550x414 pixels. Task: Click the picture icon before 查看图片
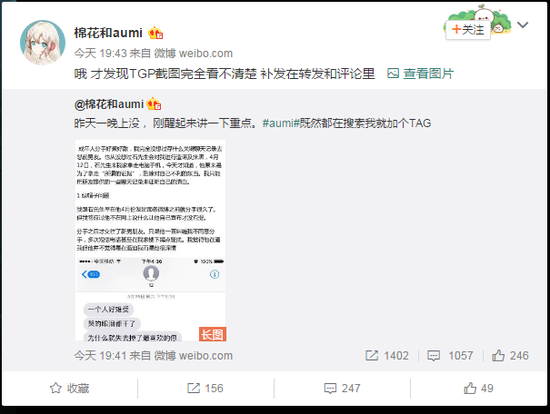pyautogui.click(x=393, y=73)
